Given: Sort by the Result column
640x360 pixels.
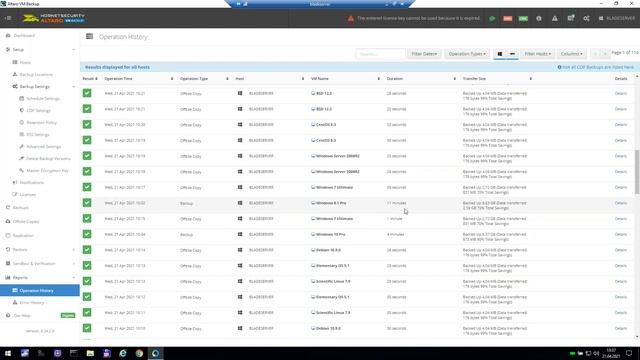Looking at the screenshot, I should point(90,78).
